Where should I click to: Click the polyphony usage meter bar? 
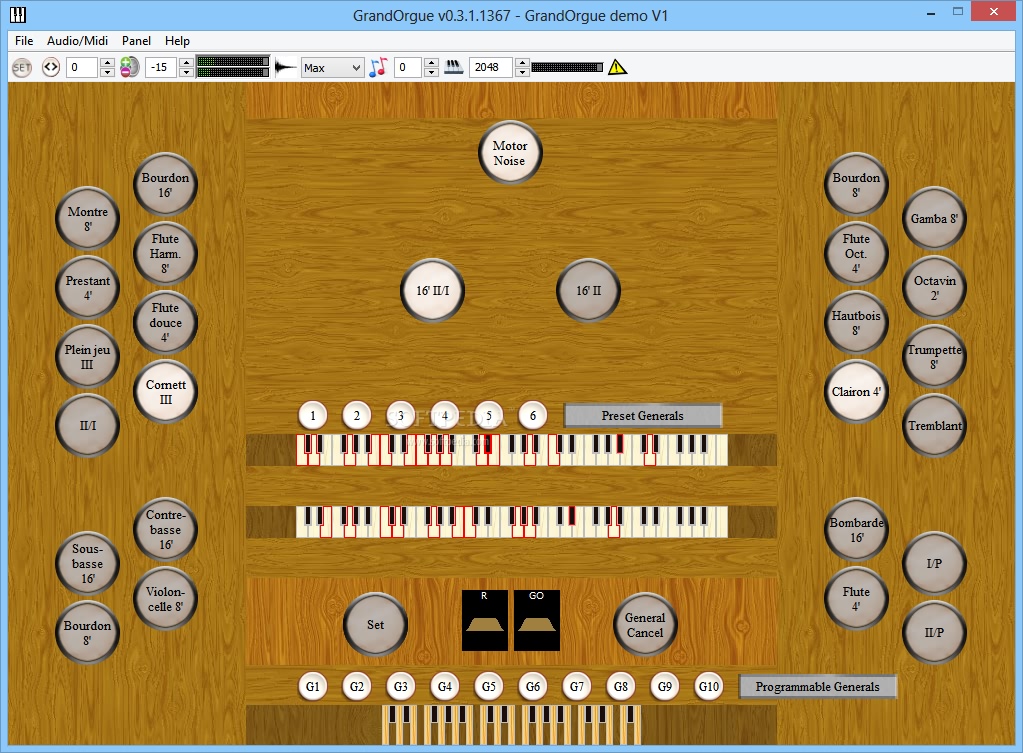point(568,67)
